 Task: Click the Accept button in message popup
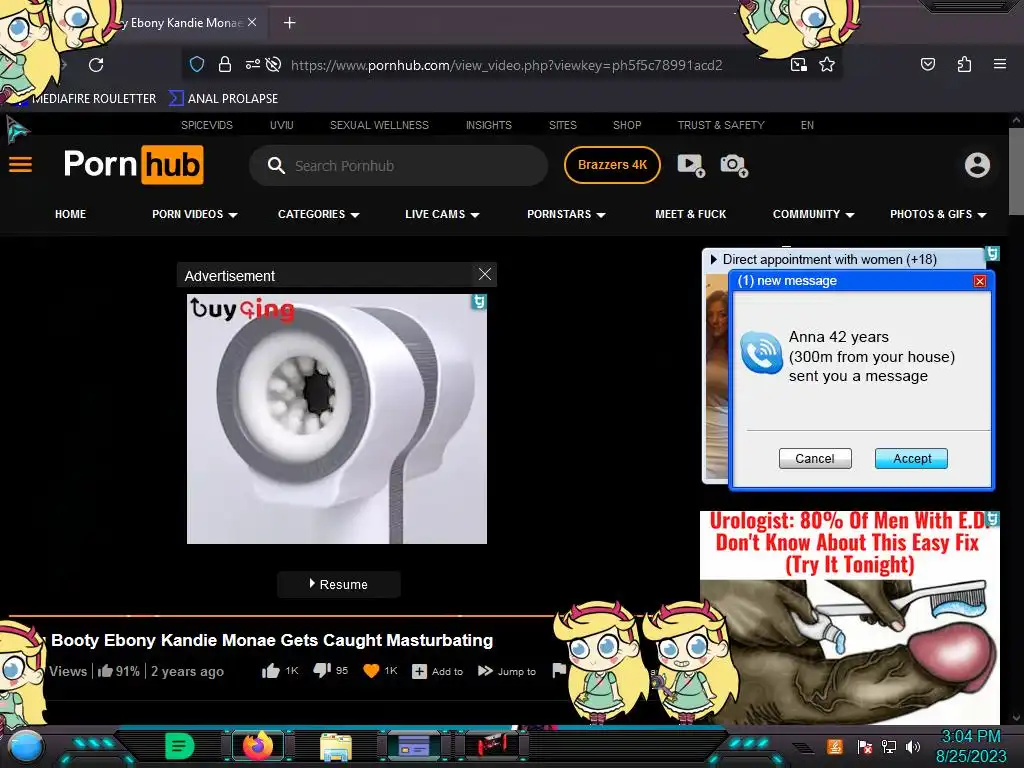coord(912,458)
